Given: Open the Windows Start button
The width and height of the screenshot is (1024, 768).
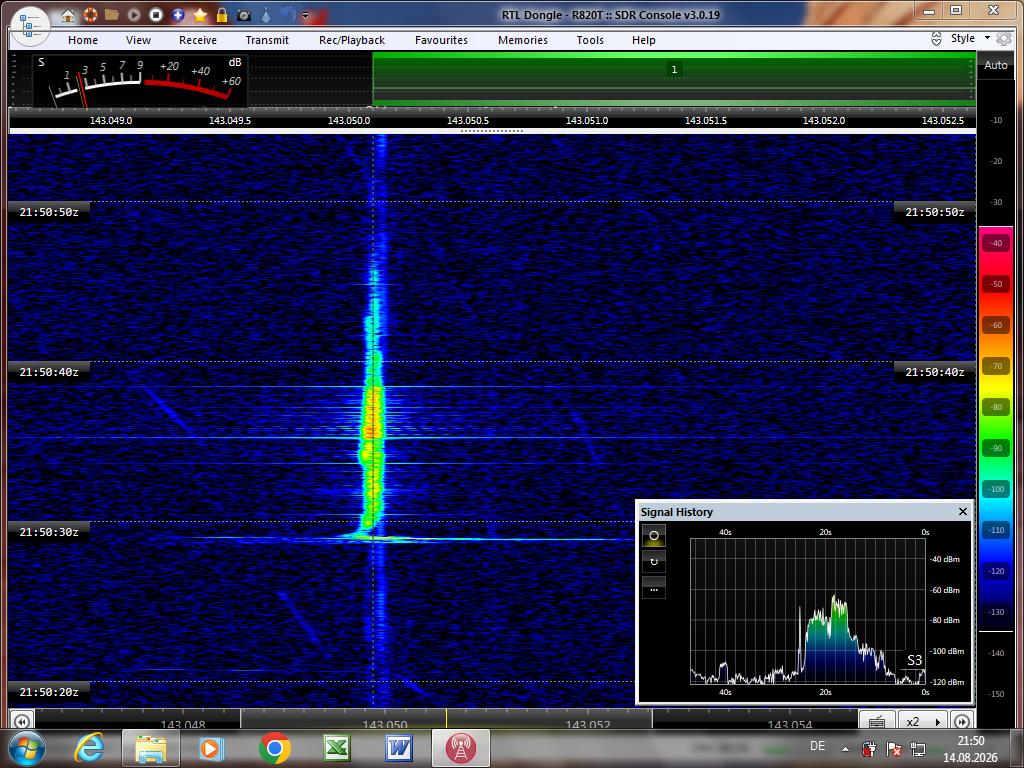Looking at the screenshot, I should [x=28, y=748].
